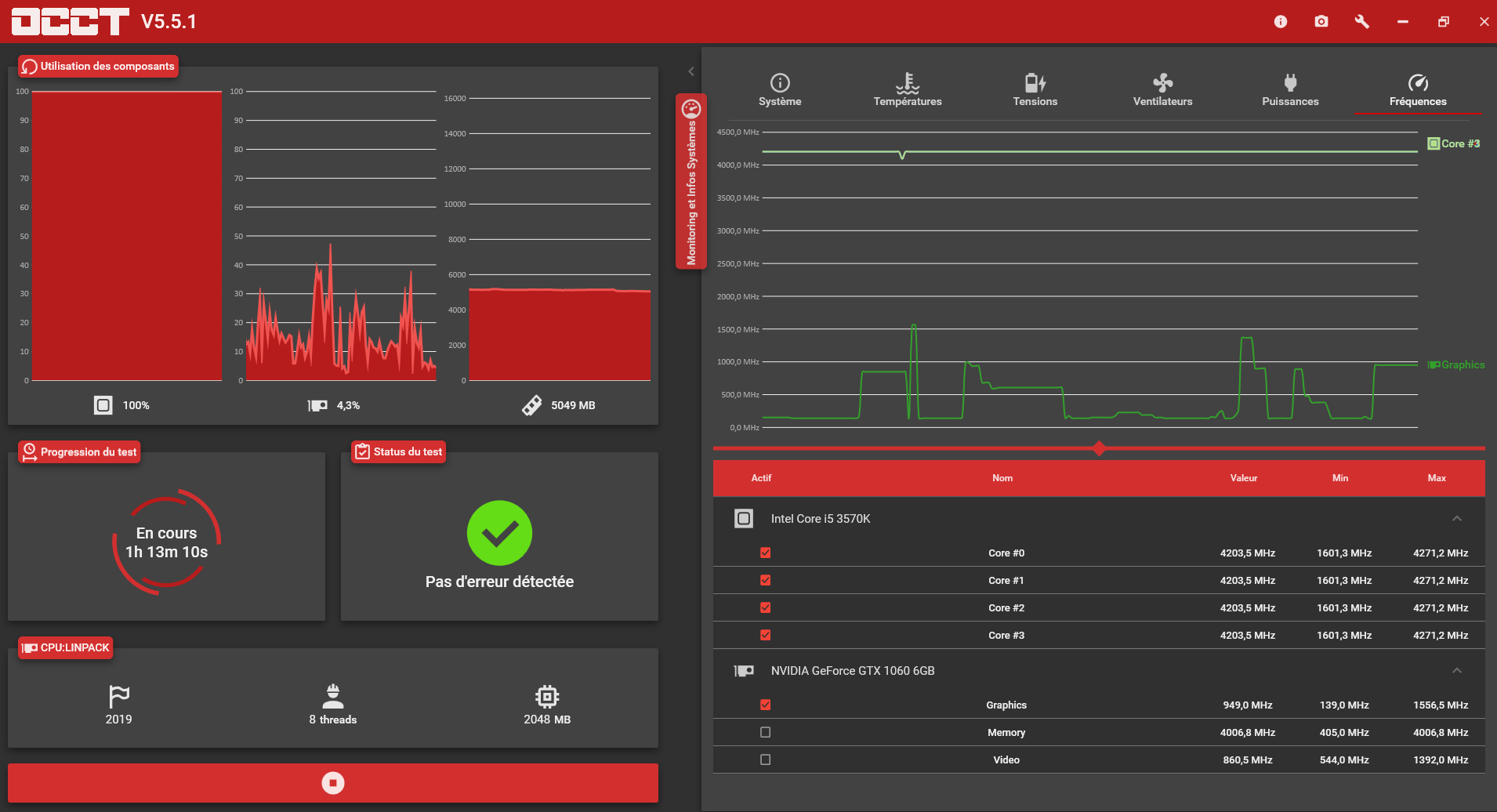The height and width of the screenshot is (812, 1497).
Task: Click the En cours circular progress indicator
Action: (x=167, y=542)
